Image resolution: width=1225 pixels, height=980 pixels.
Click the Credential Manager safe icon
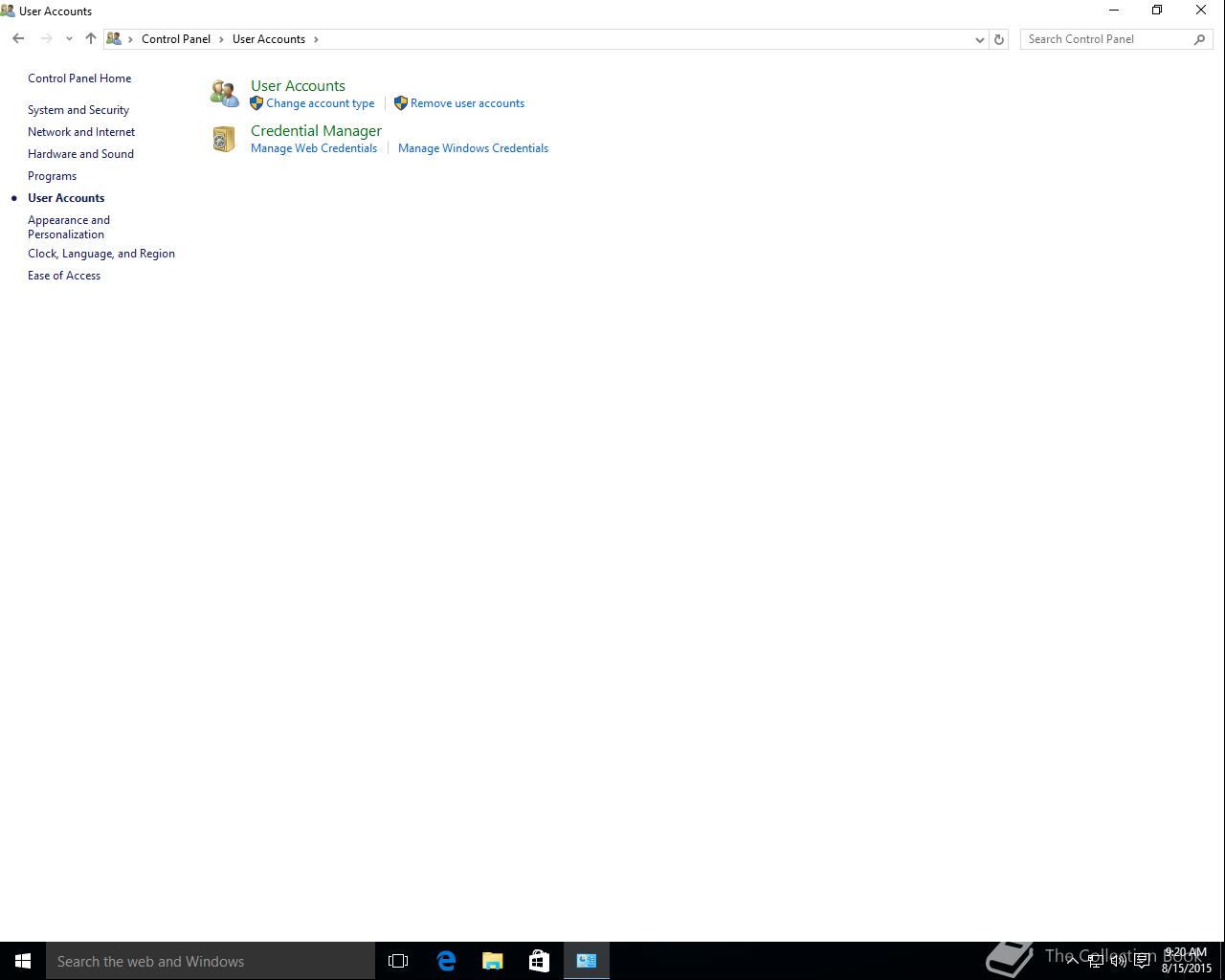224,140
